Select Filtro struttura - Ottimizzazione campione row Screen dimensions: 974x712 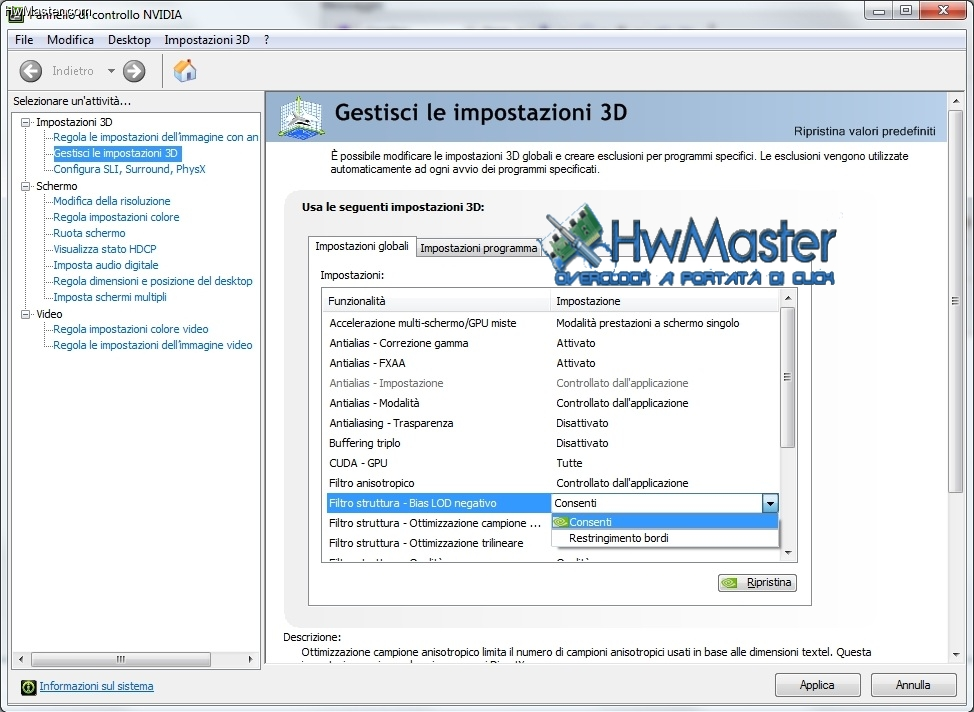[439, 523]
